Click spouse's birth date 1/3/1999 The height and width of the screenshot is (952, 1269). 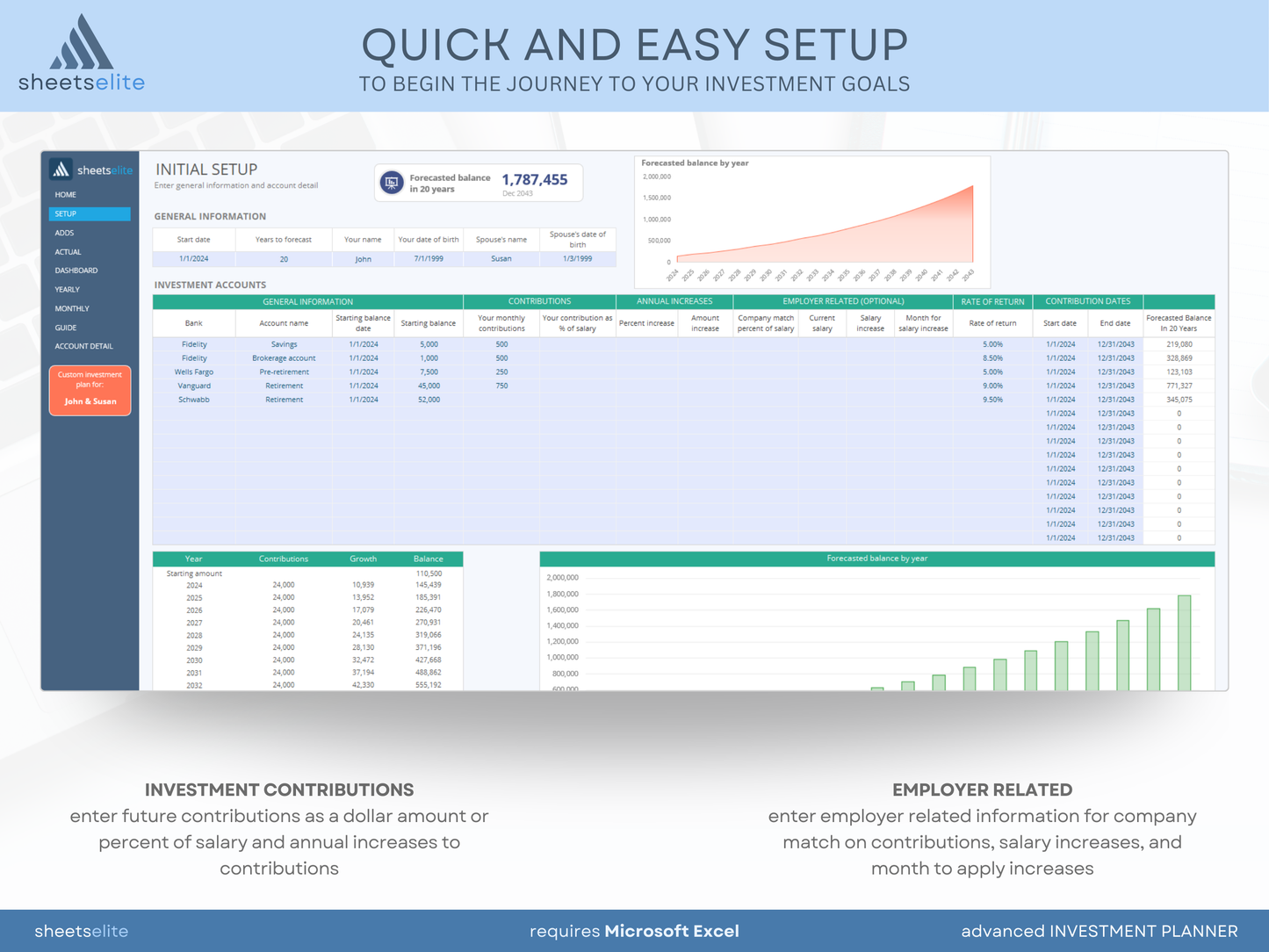pyautogui.click(x=578, y=259)
